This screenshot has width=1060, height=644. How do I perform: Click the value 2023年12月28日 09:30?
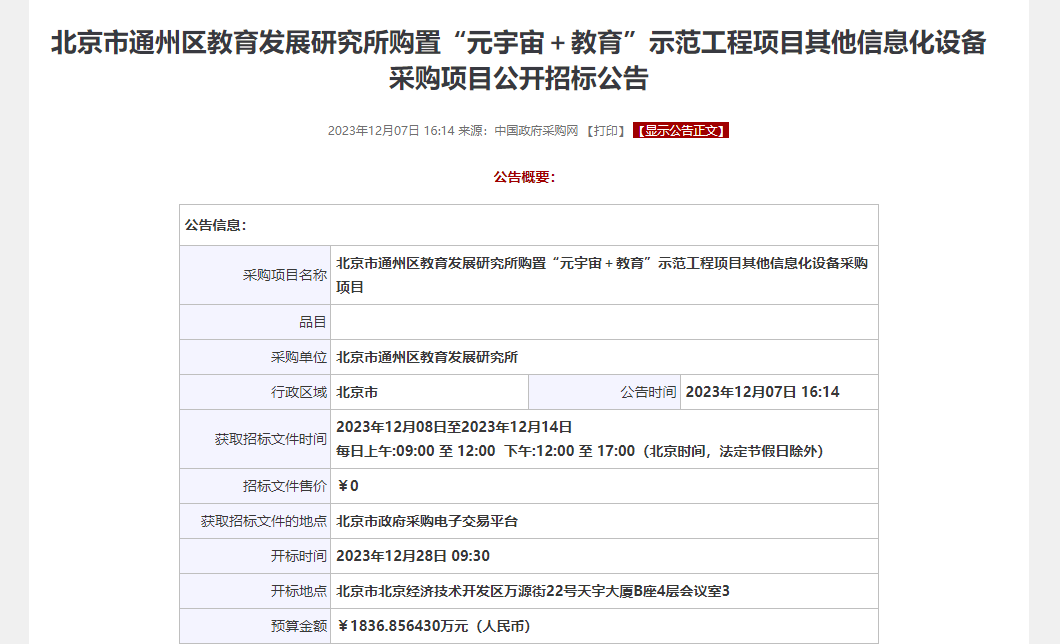point(412,557)
